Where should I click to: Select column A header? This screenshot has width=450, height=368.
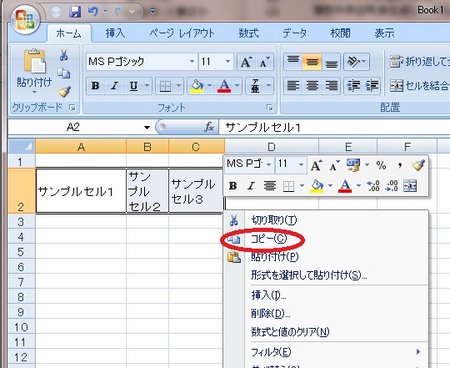click(81, 146)
